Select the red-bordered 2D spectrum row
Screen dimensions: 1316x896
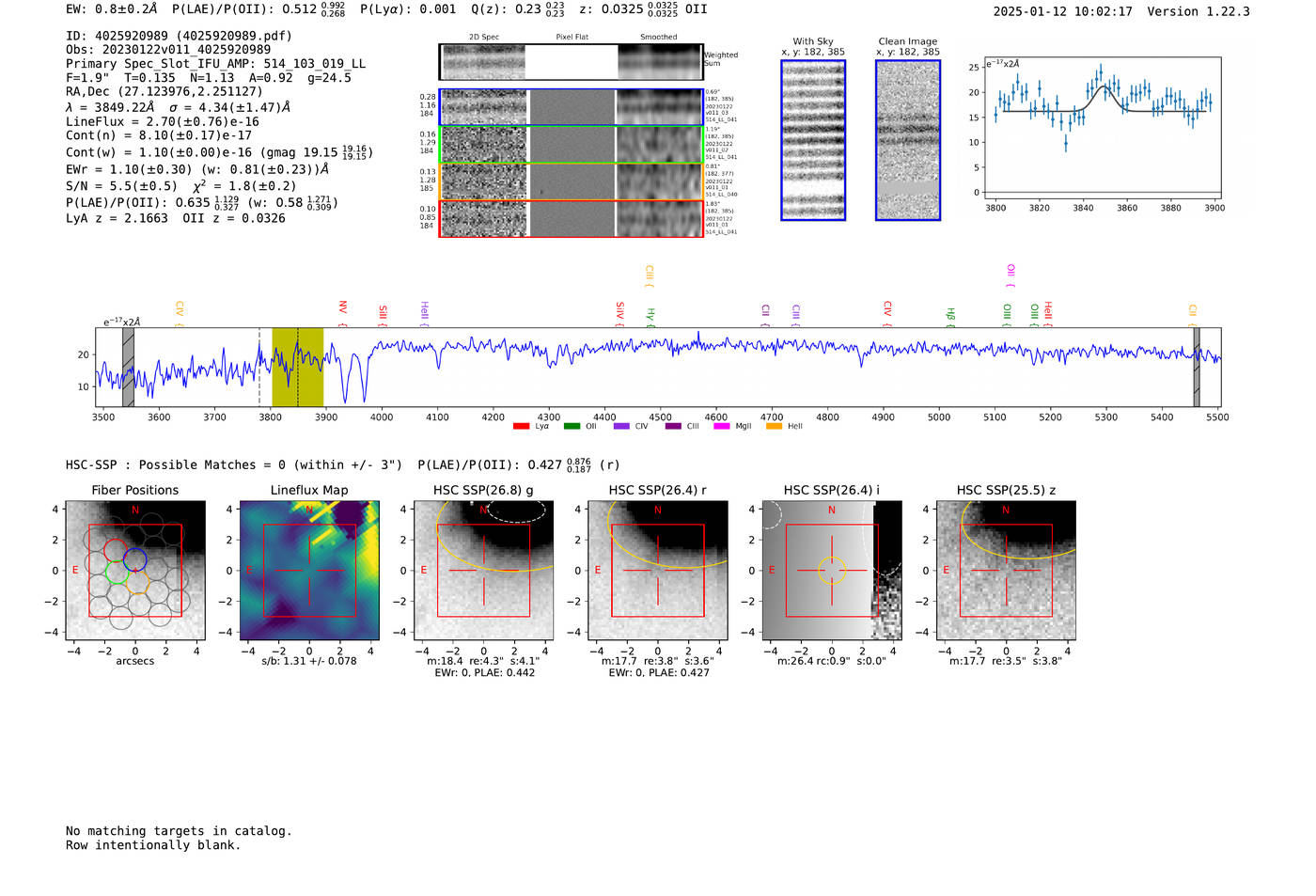coord(571,218)
